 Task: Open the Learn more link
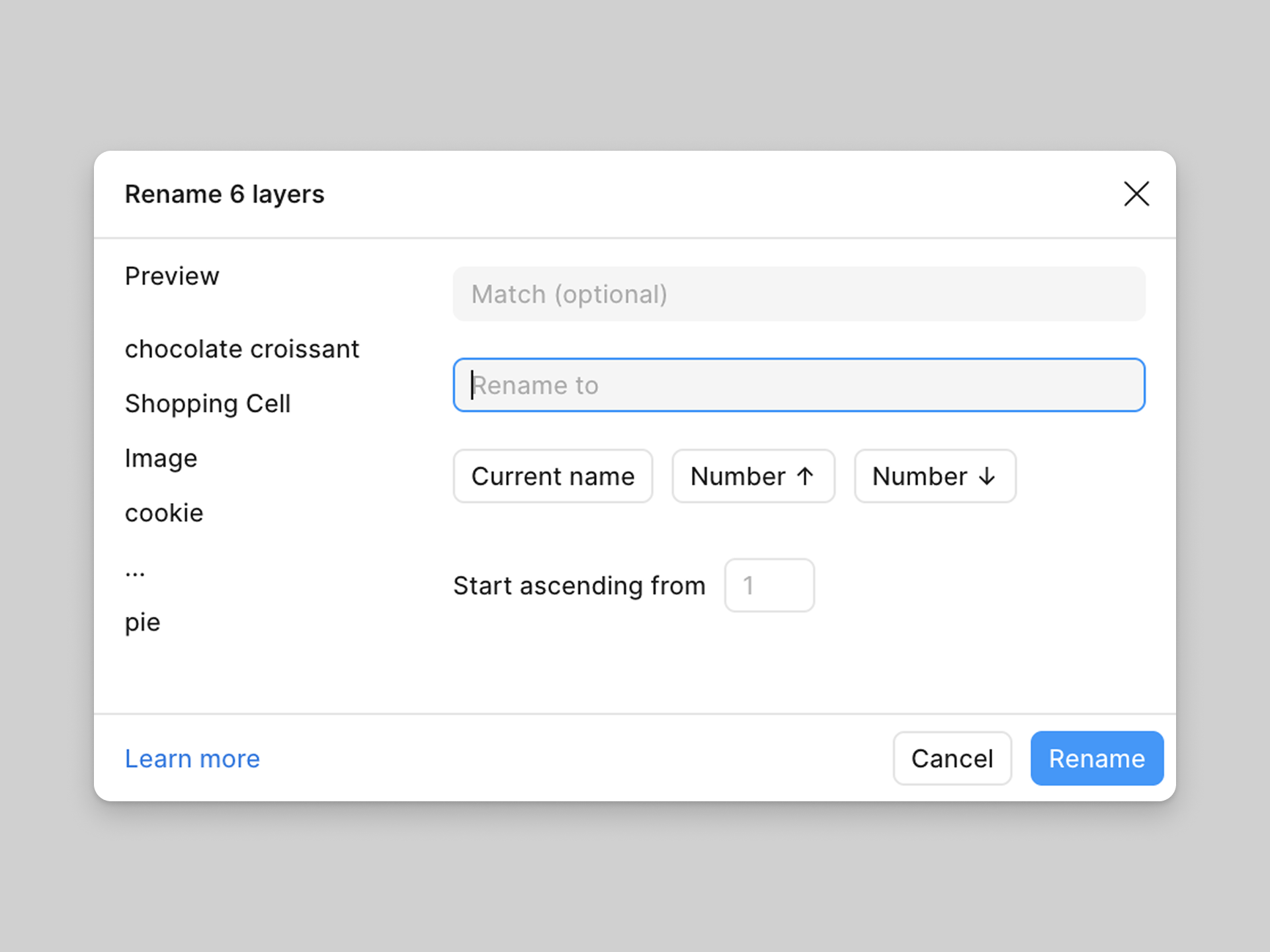coord(192,758)
